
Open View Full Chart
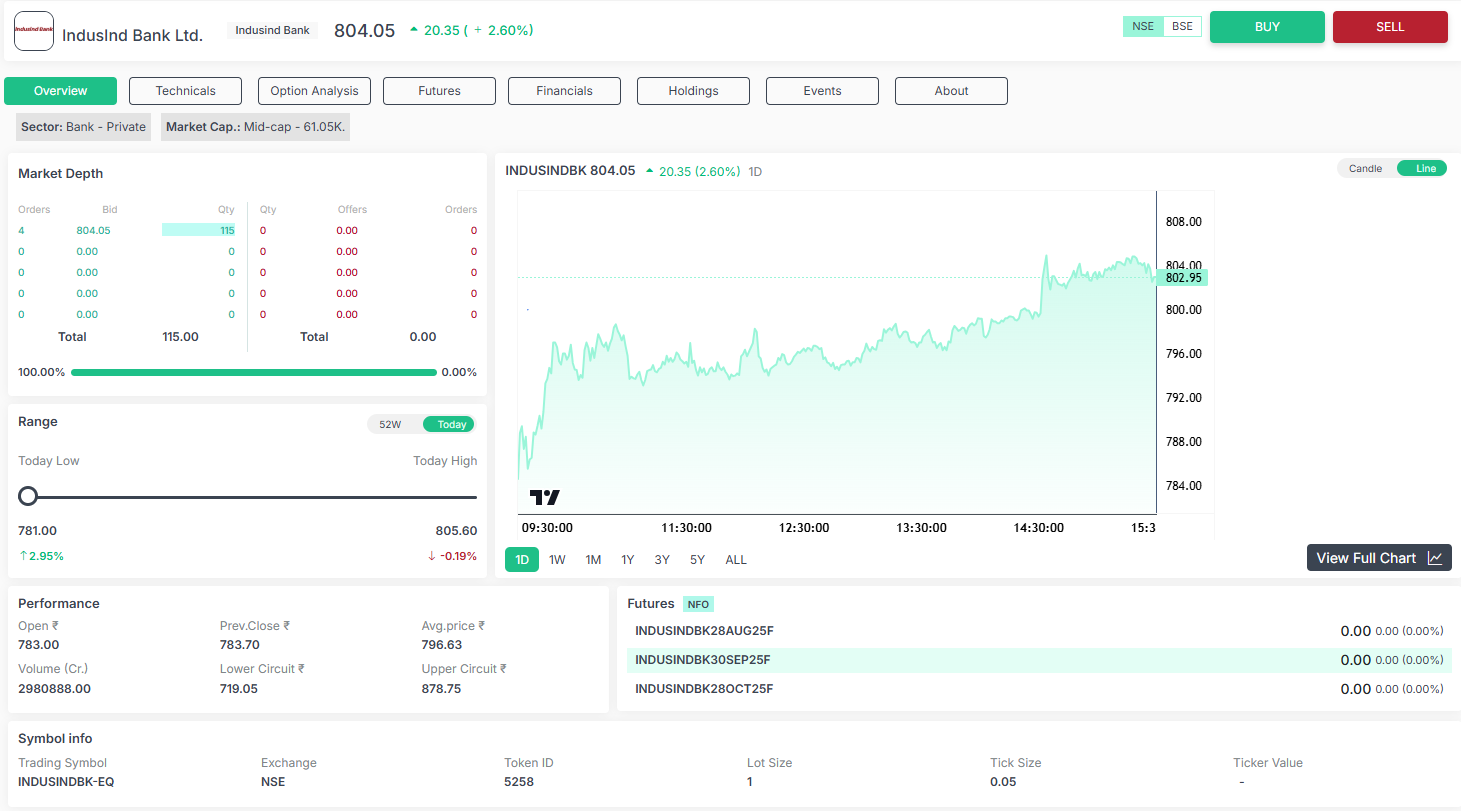point(1379,558)
